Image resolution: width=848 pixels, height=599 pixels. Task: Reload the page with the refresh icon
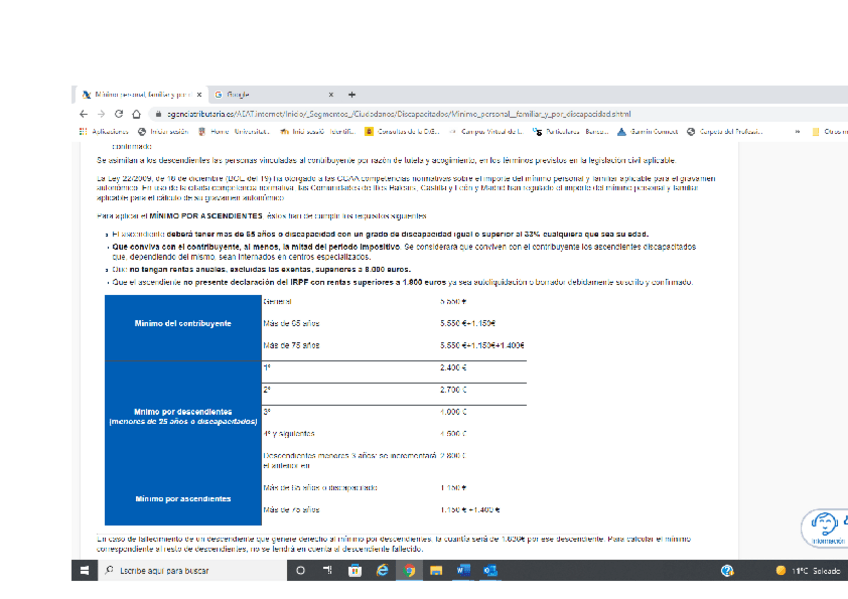click(x=119, y=114)
